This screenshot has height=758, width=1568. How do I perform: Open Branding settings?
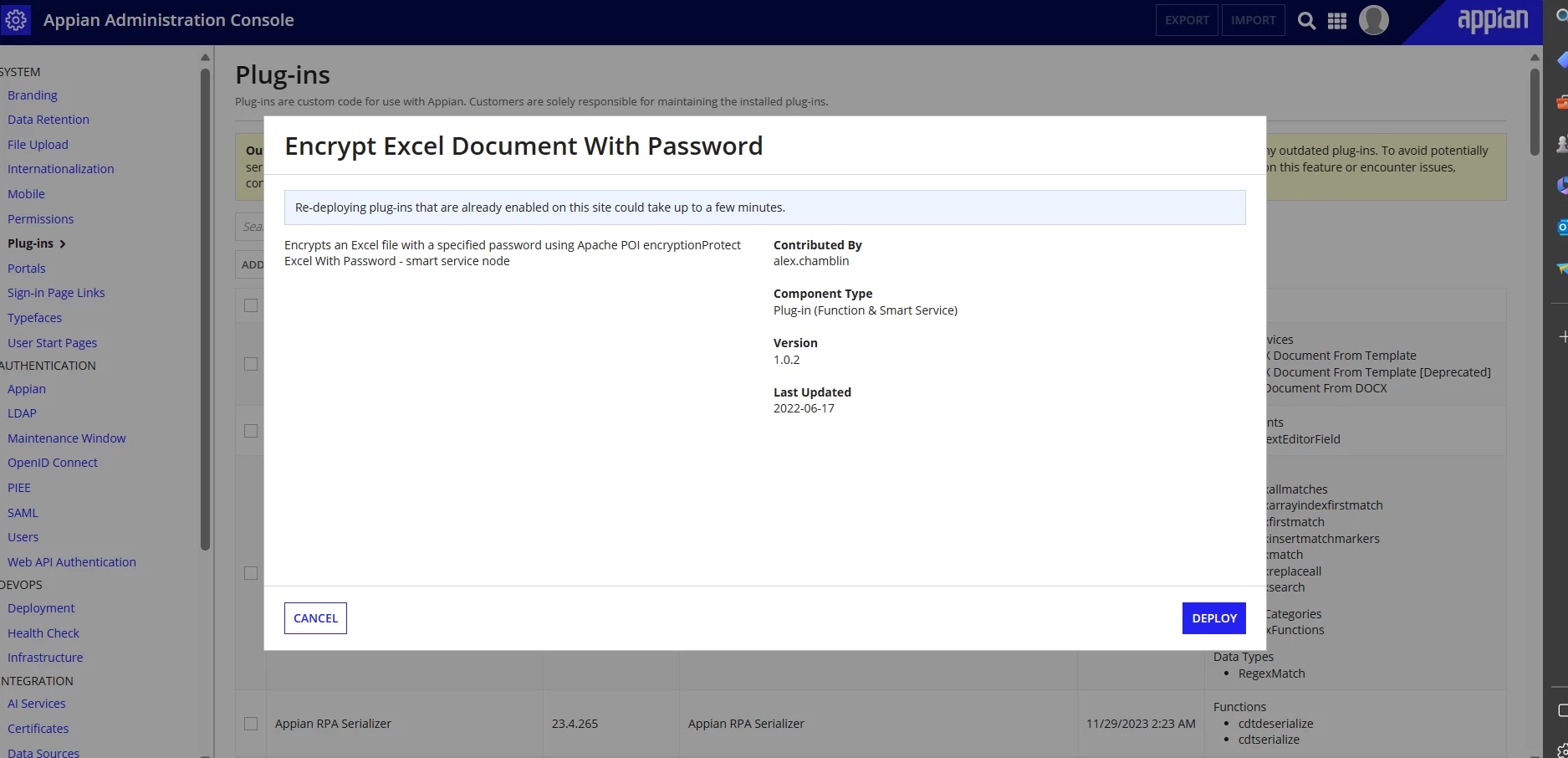[33, 95]
